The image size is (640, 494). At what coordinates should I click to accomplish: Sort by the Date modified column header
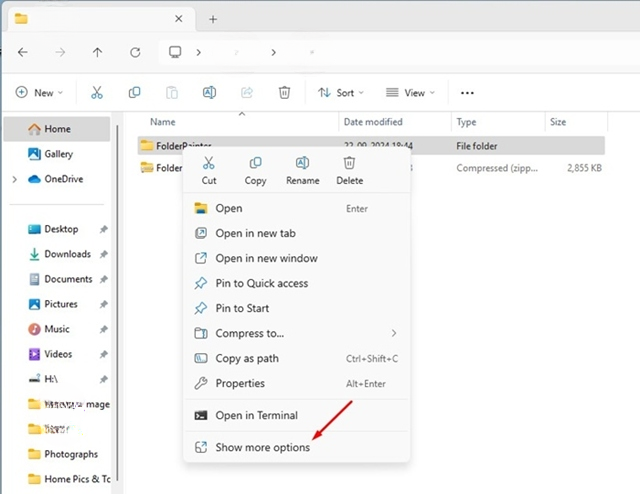point(373,122)
